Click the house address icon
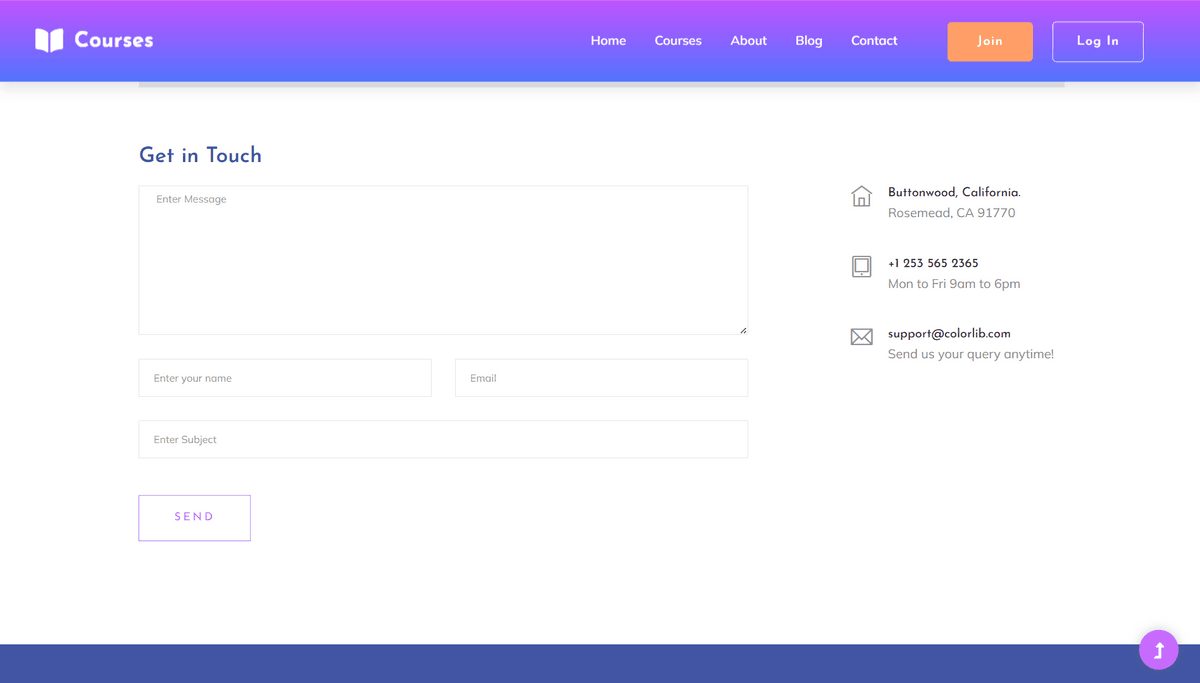1200x683 pixels. pos(861,196)
